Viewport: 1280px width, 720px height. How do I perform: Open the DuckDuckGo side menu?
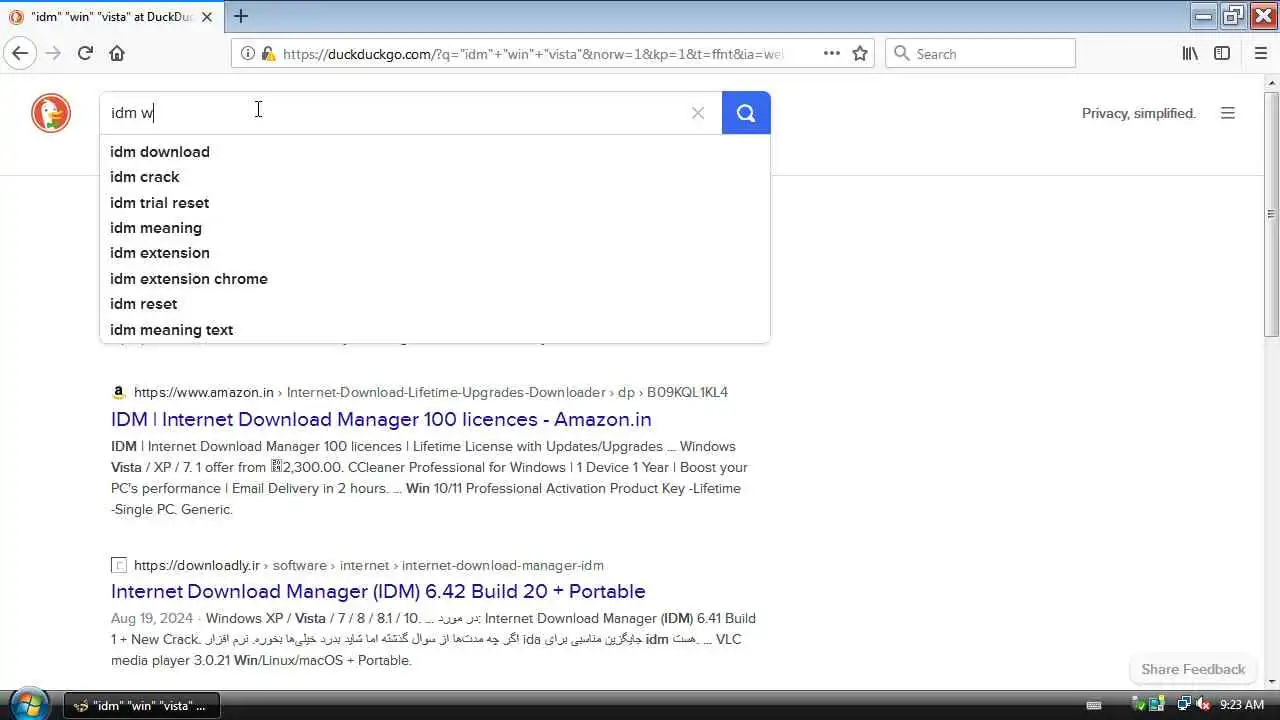click(1228, 113)
